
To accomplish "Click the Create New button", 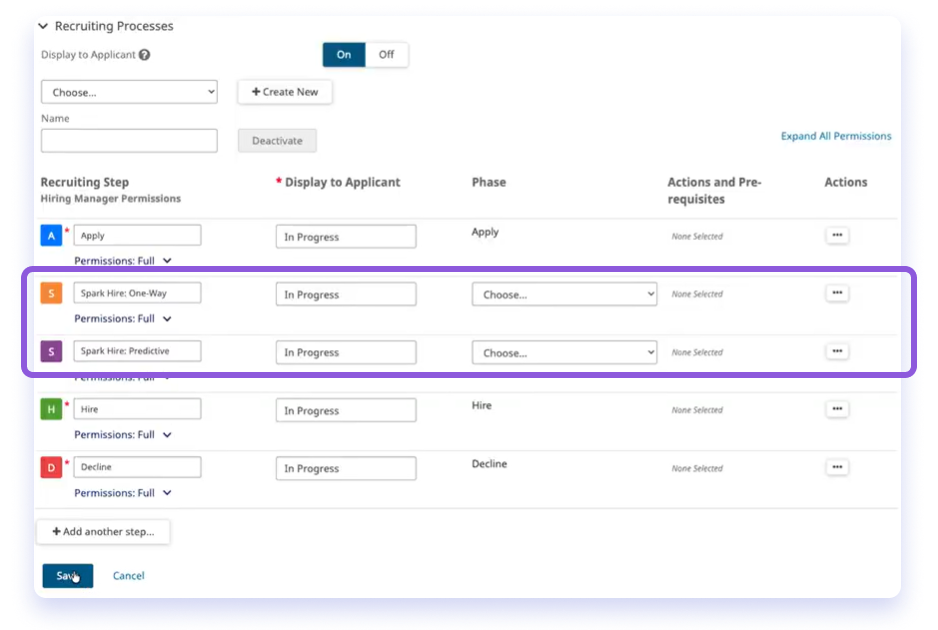I will click(x=284, y=91).
